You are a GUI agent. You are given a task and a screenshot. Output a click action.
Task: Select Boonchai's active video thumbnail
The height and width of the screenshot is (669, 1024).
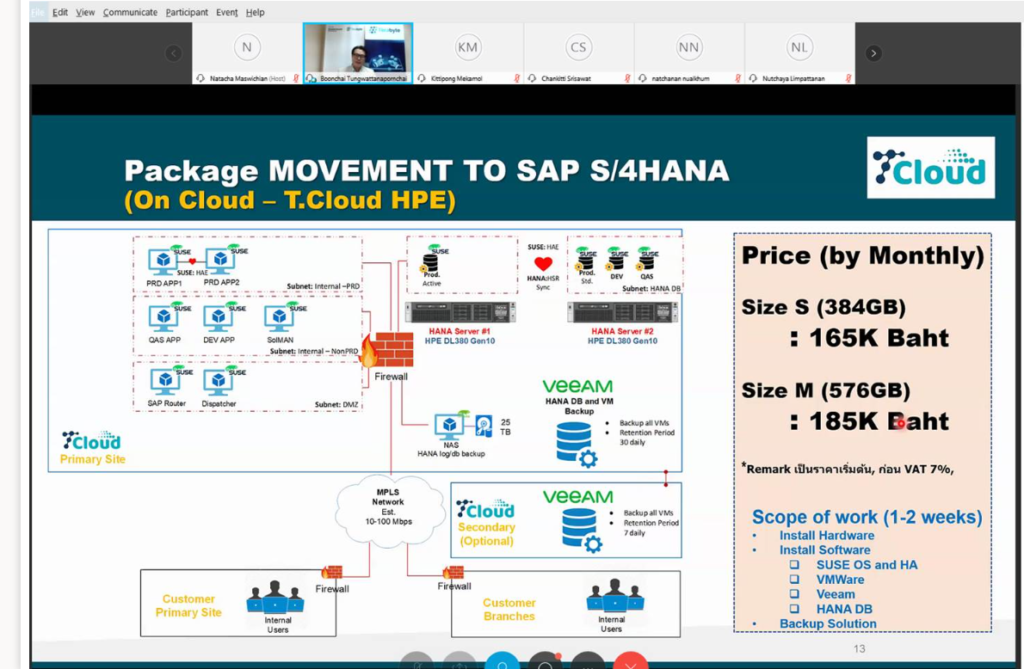pos(358,53)
